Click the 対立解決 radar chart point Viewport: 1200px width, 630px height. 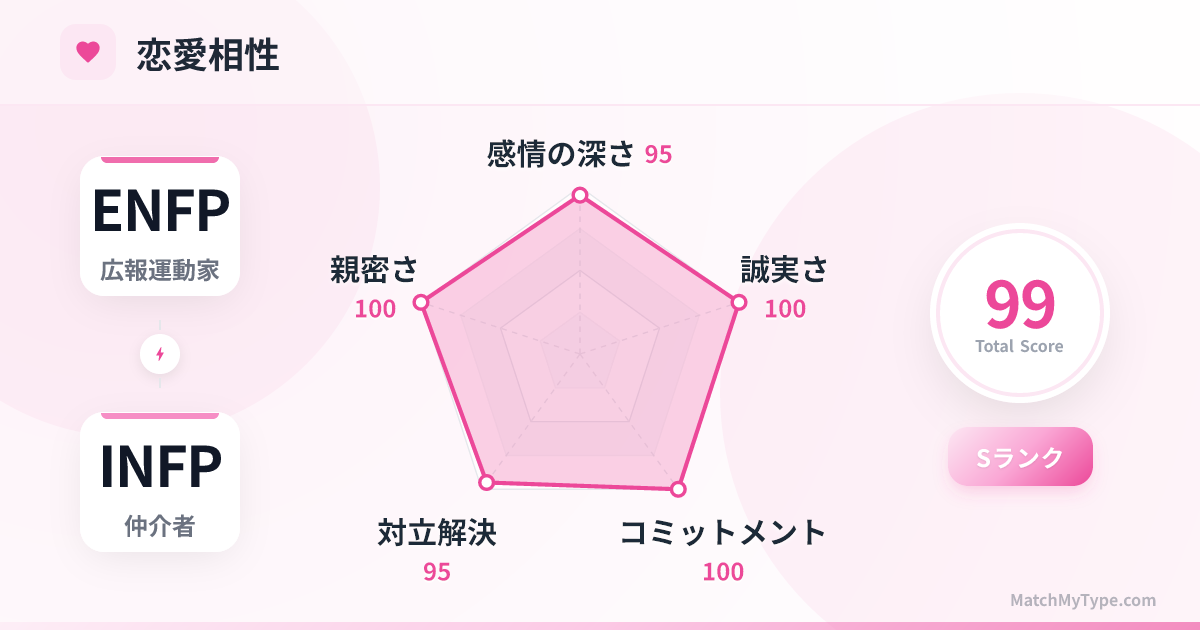point(487,482)
